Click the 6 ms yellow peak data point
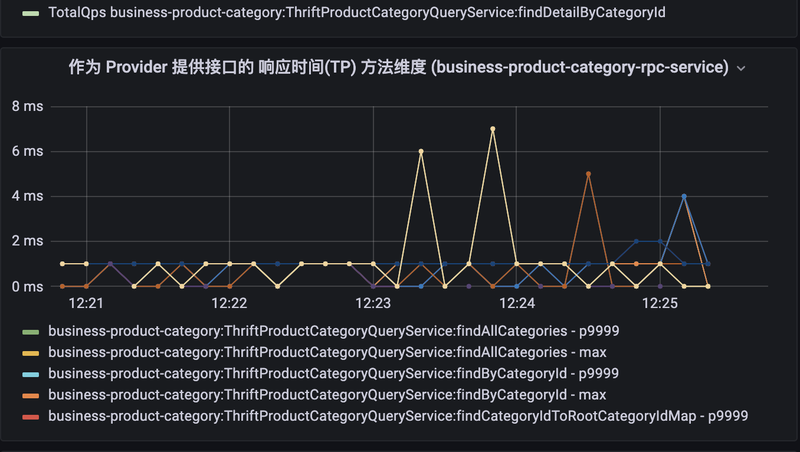The height and width of the screenshot is (452, 800). (421, 152)
